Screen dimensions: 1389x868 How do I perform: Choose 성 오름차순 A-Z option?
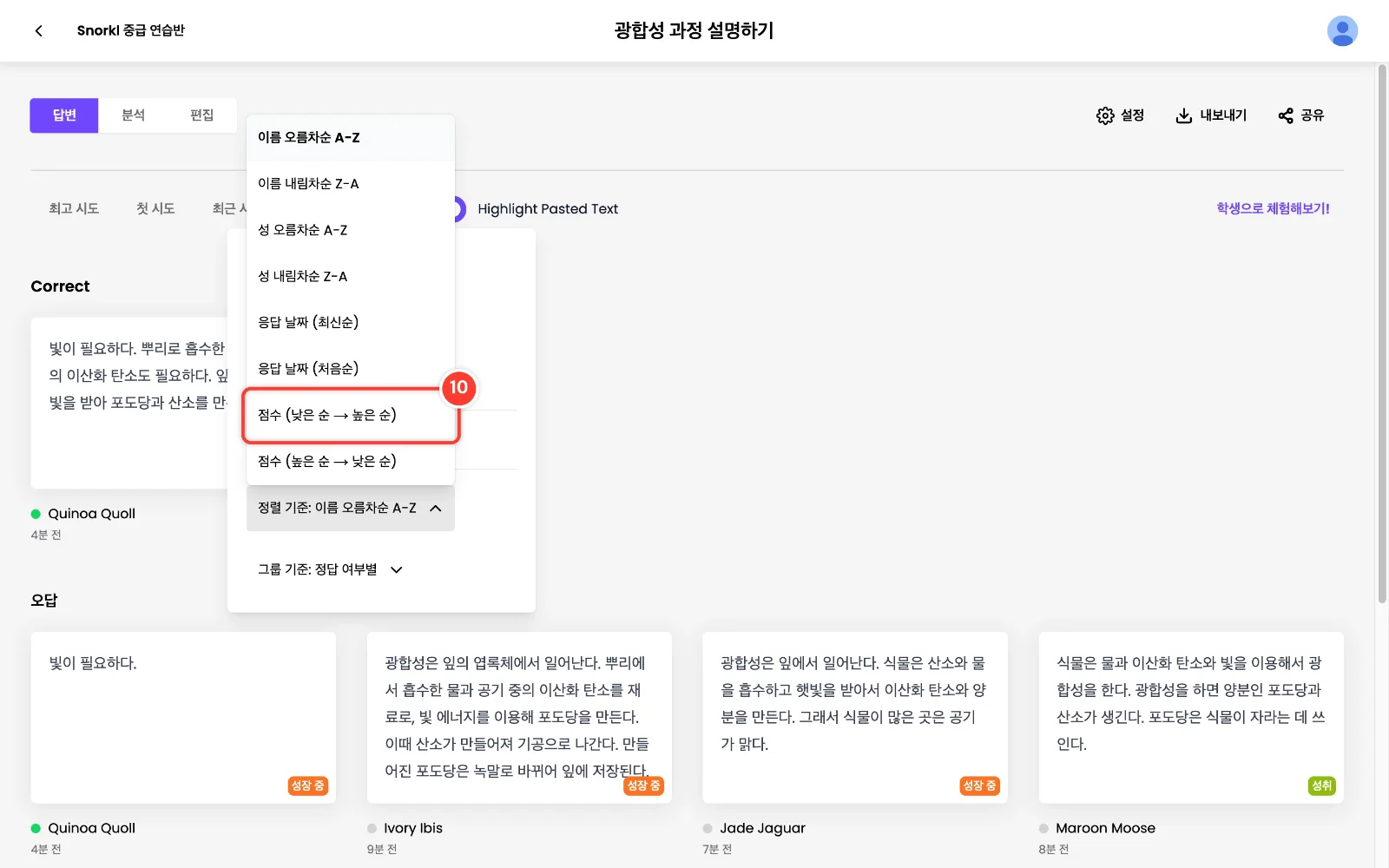351,230
